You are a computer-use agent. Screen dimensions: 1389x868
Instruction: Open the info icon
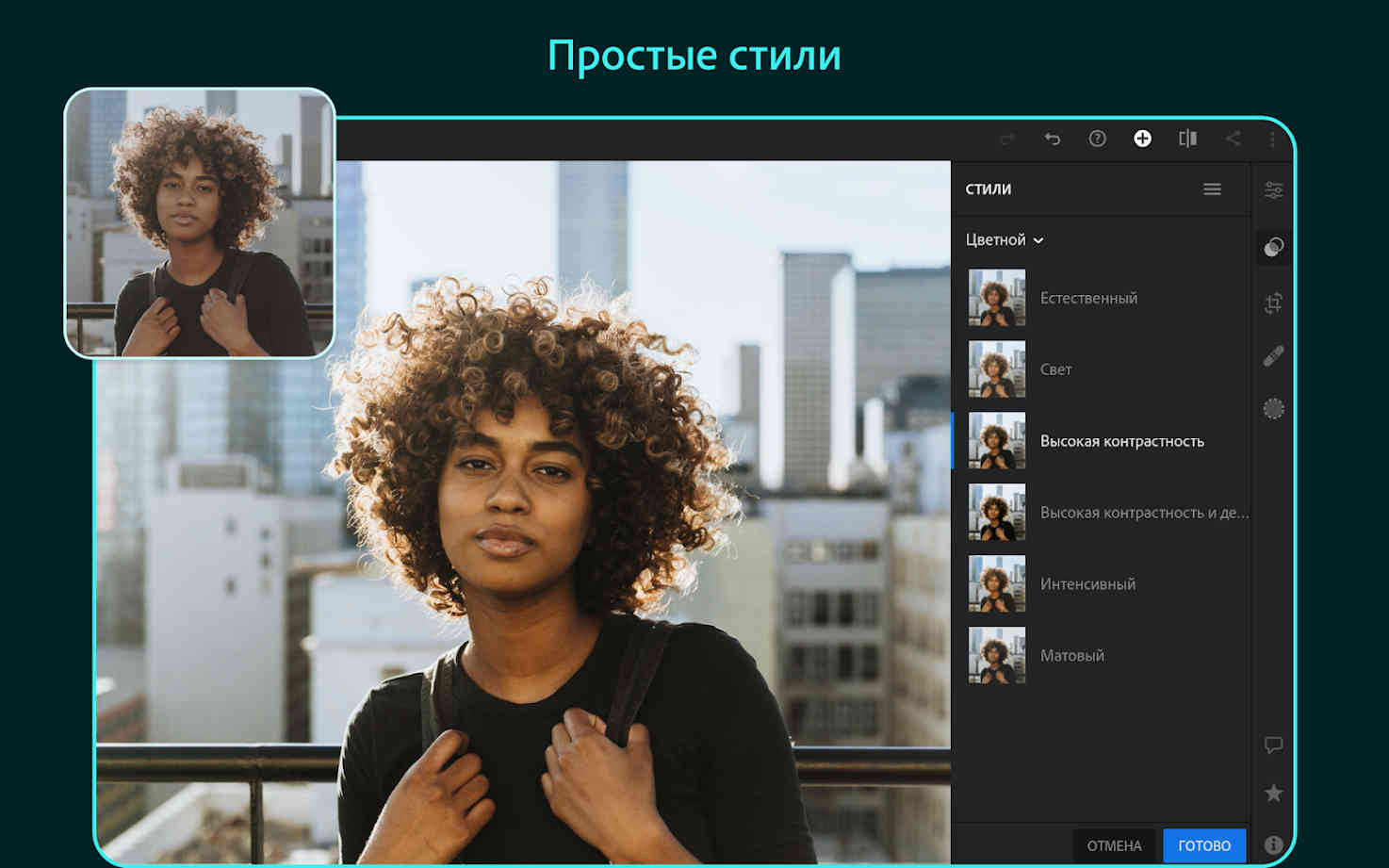[x=1273, y=845]
